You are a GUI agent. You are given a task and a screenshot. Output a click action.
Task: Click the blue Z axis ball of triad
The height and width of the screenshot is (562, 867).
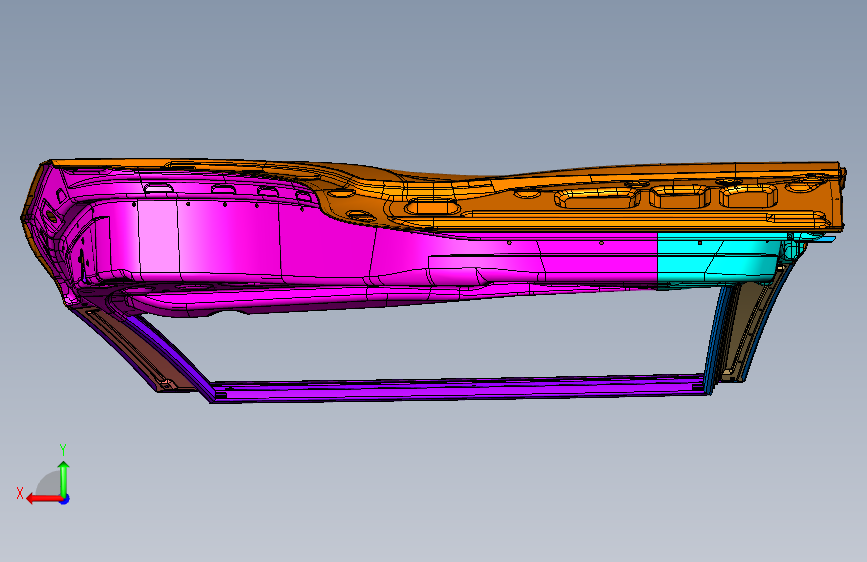tap(65, 499)
